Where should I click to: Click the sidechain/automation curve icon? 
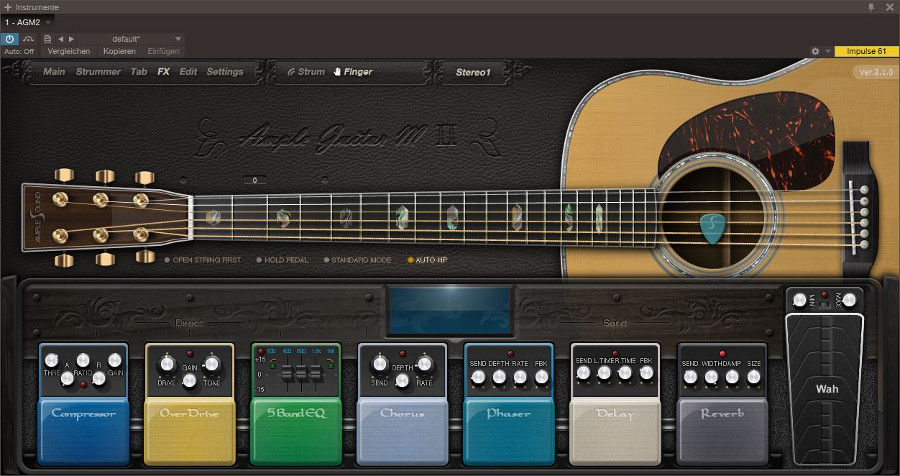pyautogui.click(x=28, y=39)
